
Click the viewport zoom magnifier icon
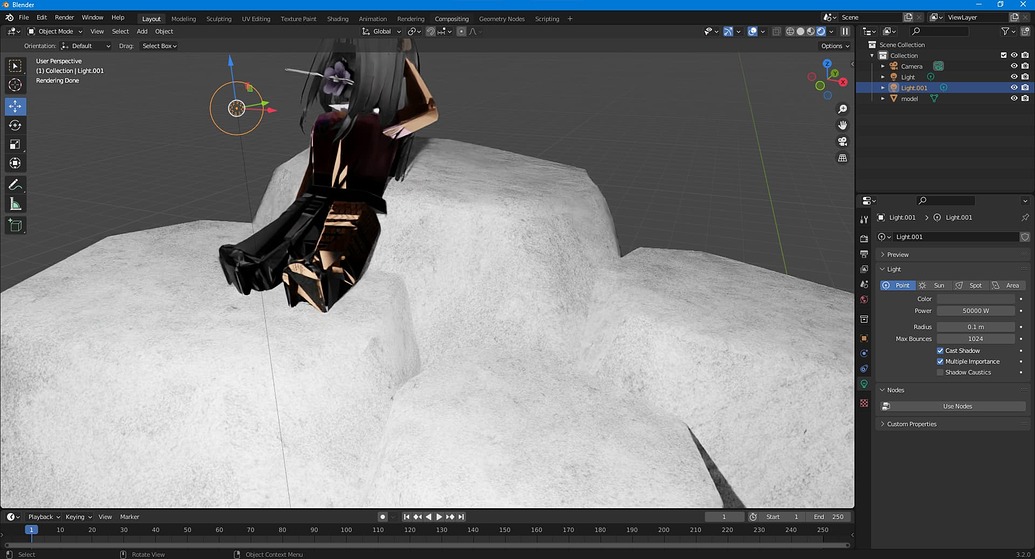842,109
